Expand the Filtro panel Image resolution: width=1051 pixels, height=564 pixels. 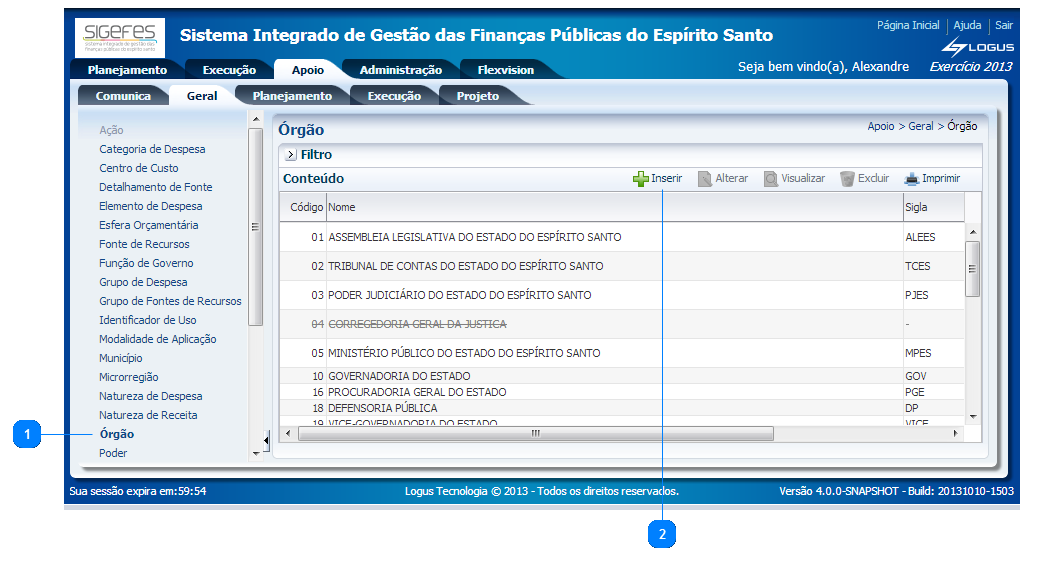click(291, 155)
